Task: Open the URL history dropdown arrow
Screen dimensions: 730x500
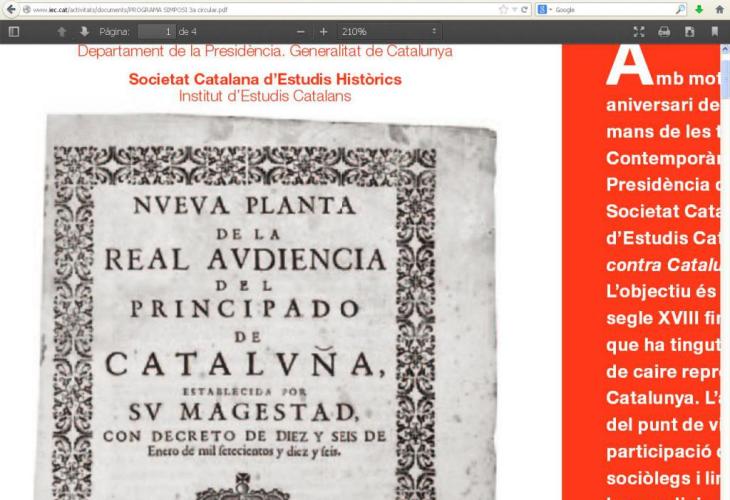Action: tap(514, 9)
